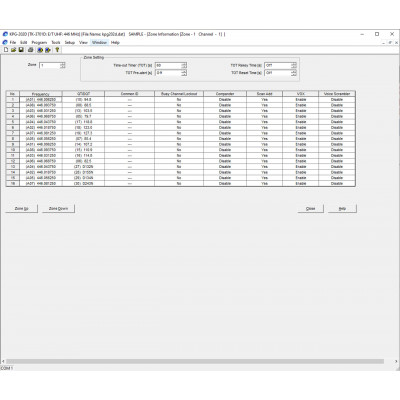Click the Print toolbar icon

click(x=31, y=50)
